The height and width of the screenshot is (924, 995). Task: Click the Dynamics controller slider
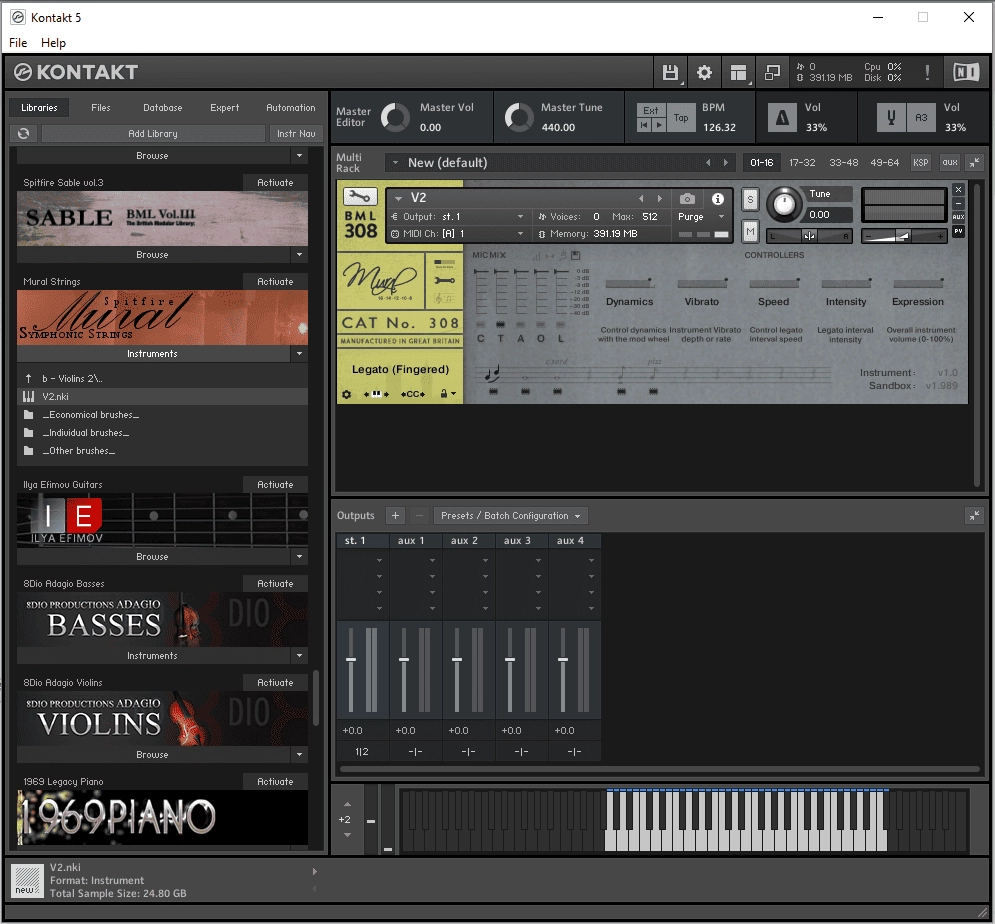629,283
